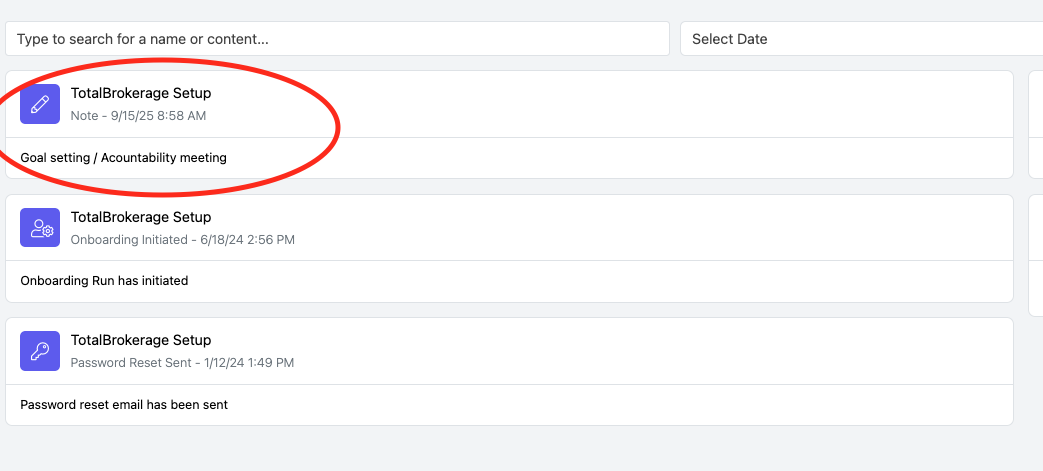Click the Note 9/15/25 8:58 AM timestamp

pyautogui.click(x=138, y=116)
